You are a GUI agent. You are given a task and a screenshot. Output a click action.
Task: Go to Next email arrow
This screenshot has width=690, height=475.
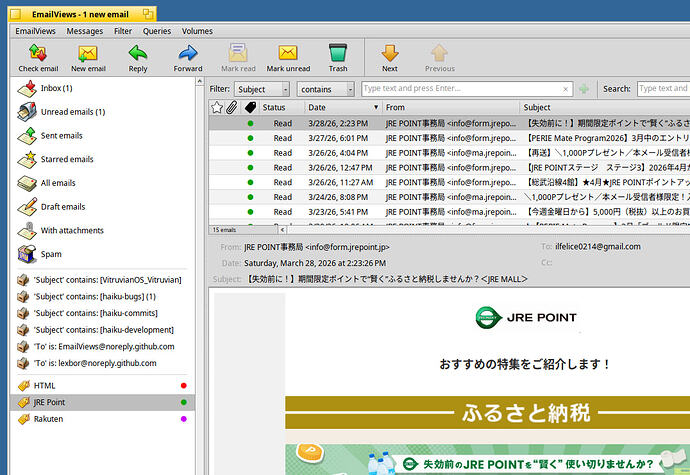tap(389, 53)
